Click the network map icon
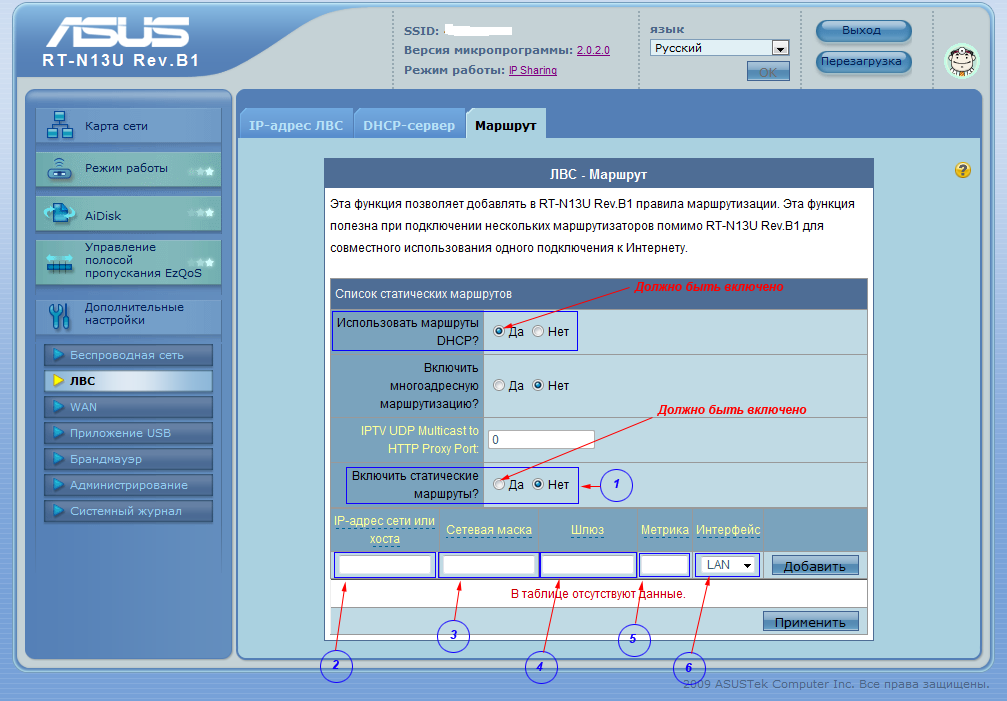The width and height of the screenshot is (1007, 701). click(60, 125)
